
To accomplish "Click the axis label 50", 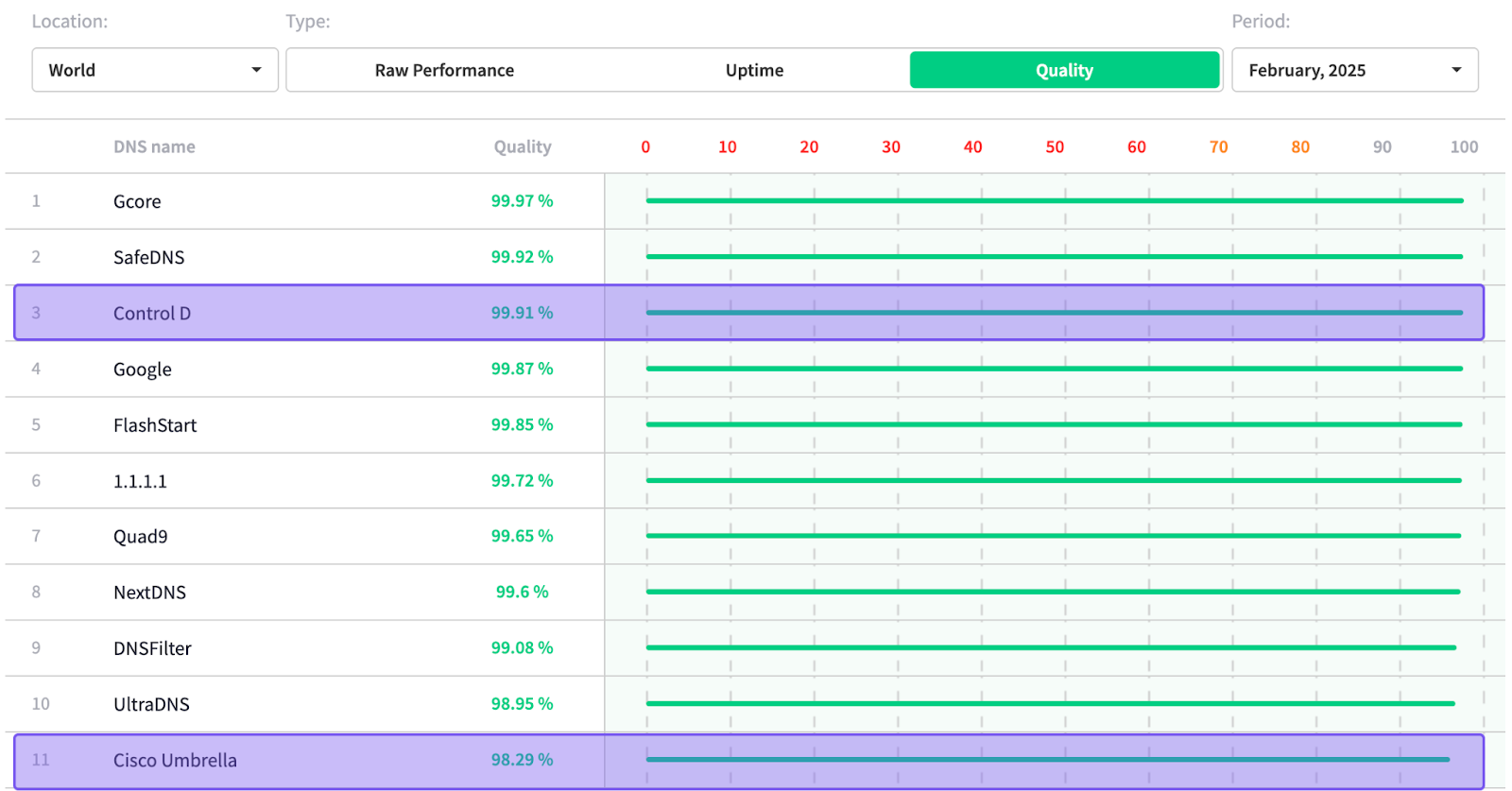I will pyautogui.click(x=1055, y=146).
